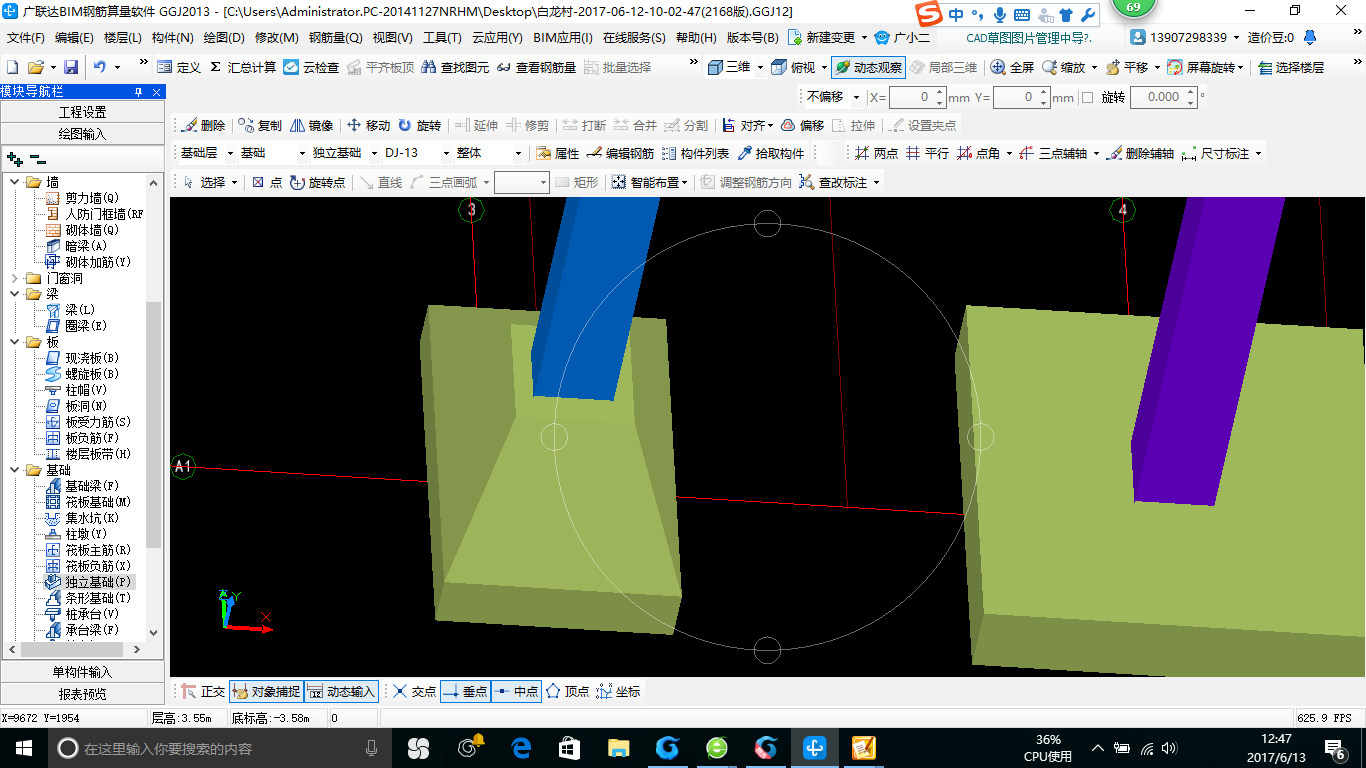
Task: Open the 帮助(H) menu
Action: 696,38
